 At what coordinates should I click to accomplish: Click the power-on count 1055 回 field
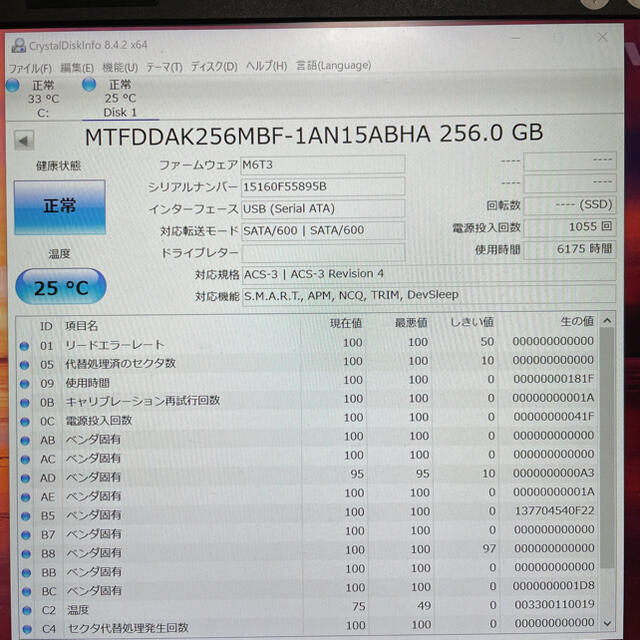[x=570, y=227]
